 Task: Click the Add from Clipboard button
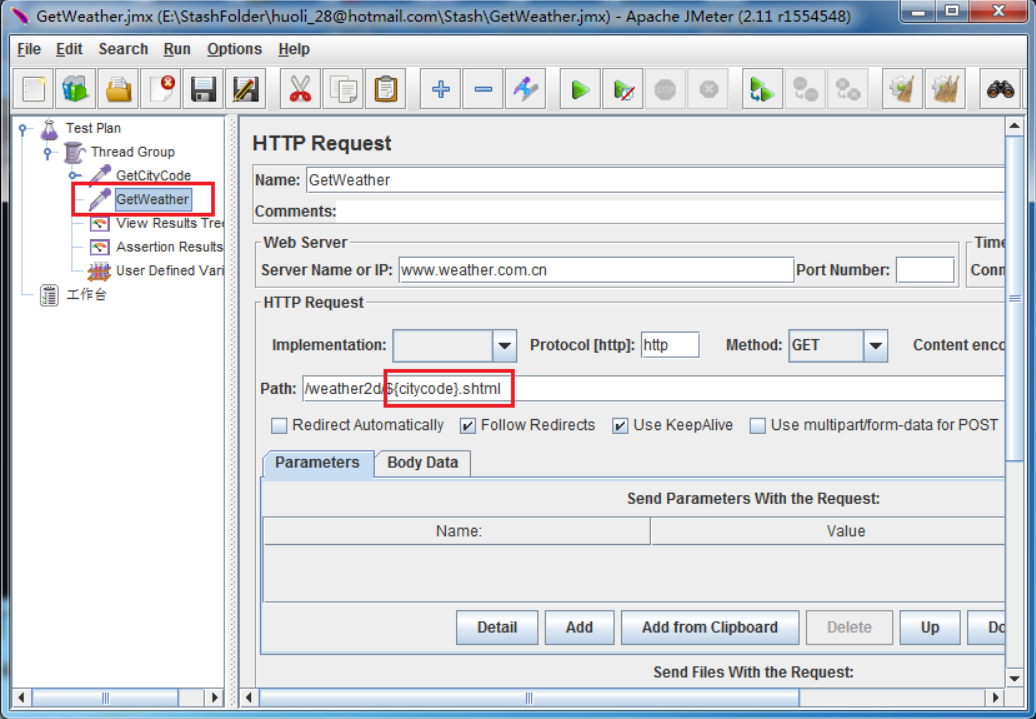point(709,628)
